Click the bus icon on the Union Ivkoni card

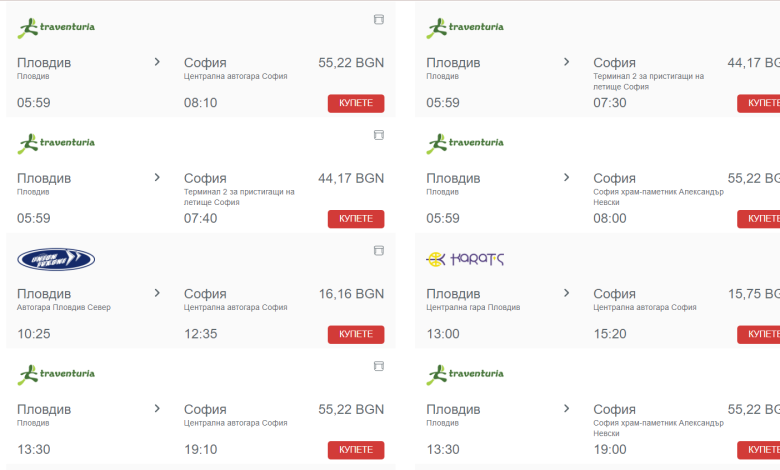coord(379,250)
